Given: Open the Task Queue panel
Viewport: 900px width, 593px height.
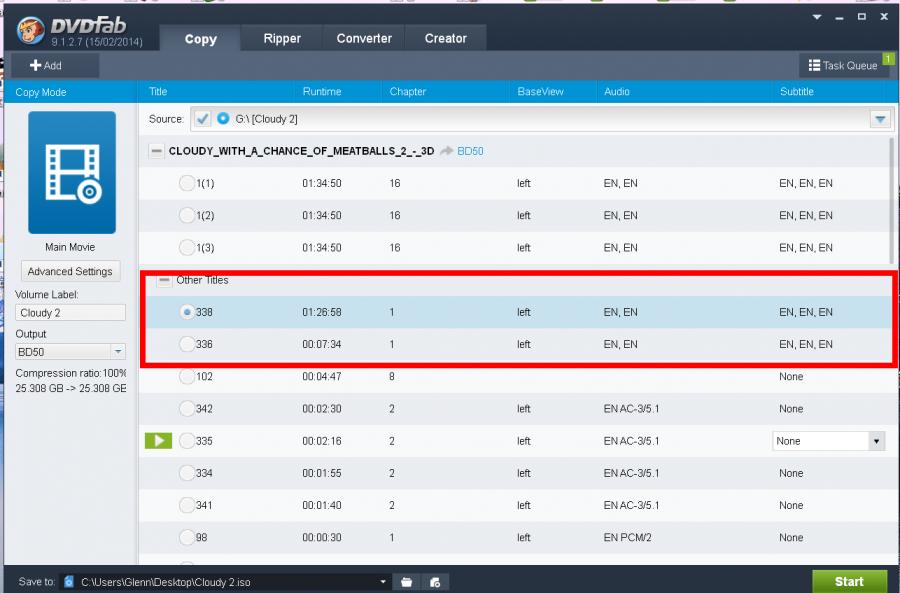Looking at the screenshot, I should click(842, 65).
